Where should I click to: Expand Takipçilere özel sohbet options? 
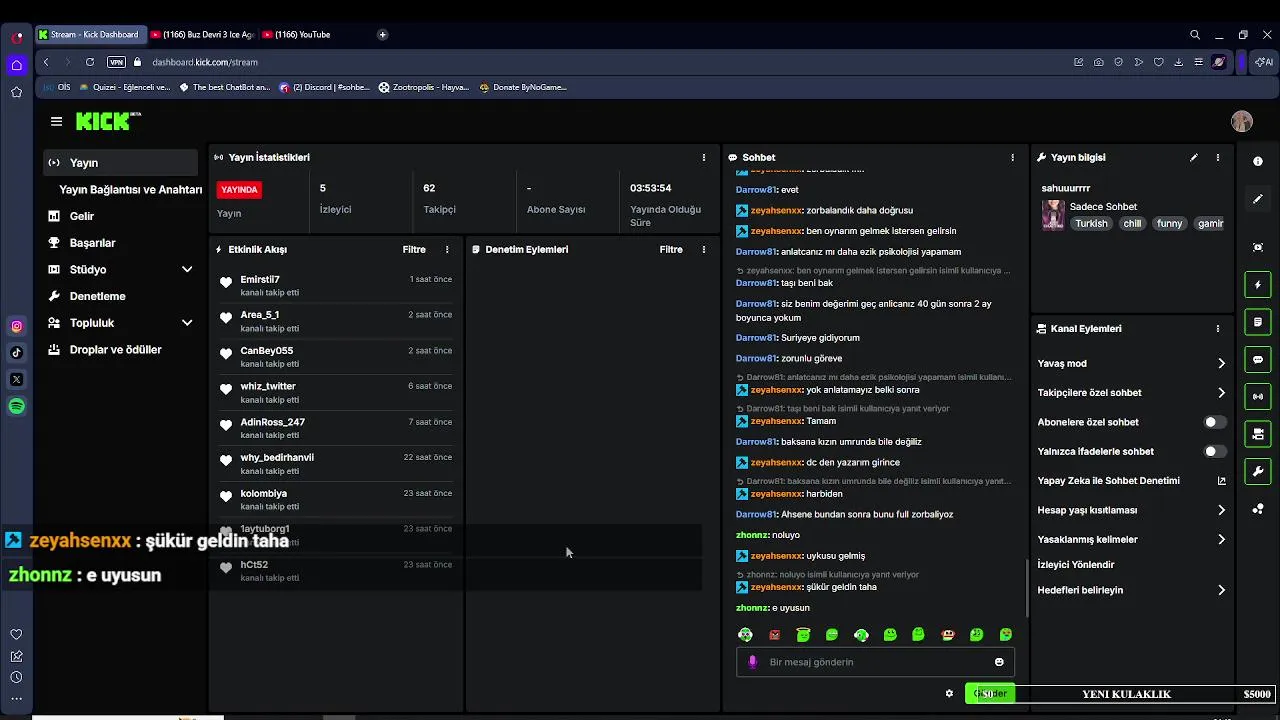click(1221, 393)
